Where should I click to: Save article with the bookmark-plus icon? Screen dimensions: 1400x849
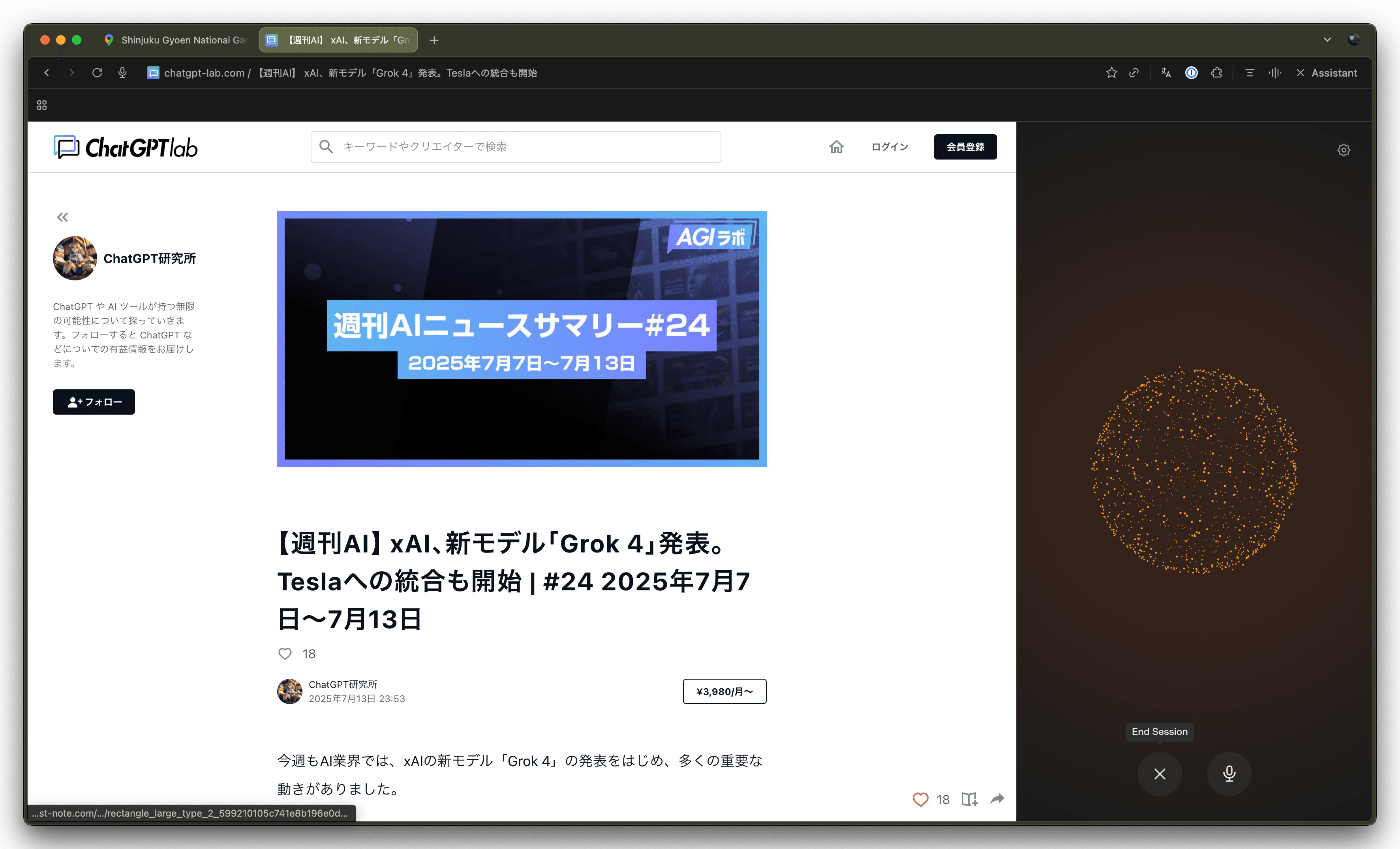click(969, 800)
